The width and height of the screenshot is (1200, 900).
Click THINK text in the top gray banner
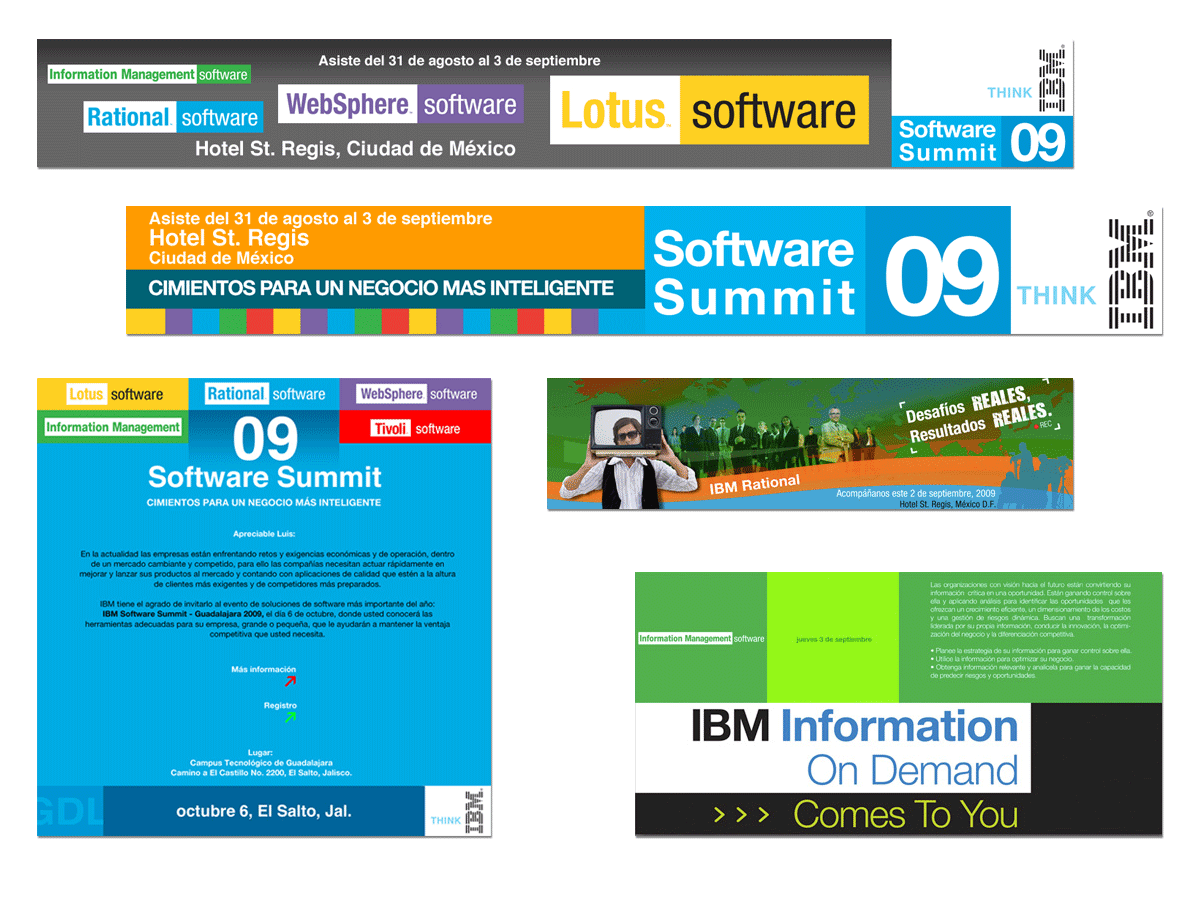[x=1009, y=93]
